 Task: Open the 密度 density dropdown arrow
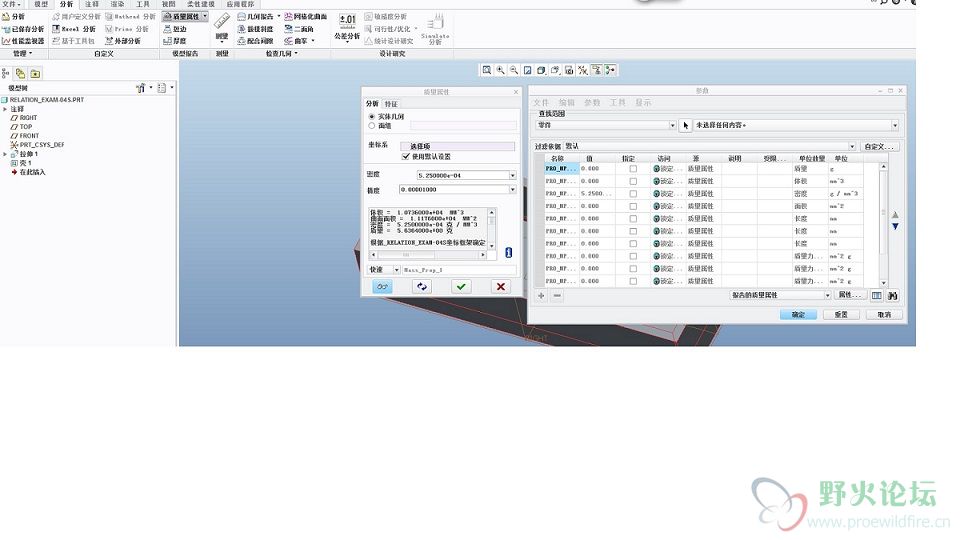coord(512,176)
